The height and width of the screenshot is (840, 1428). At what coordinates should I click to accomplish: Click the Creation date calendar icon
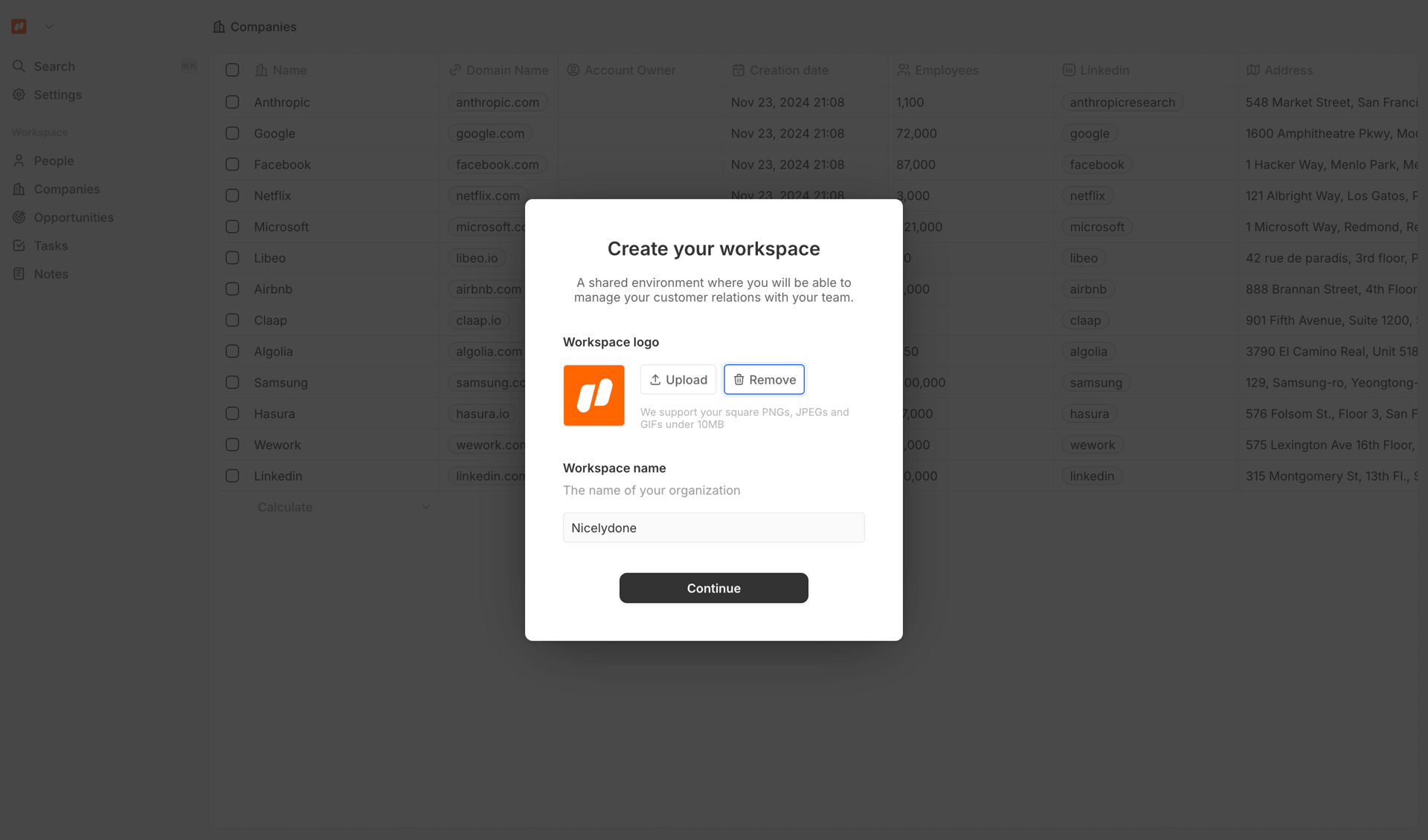(738, 70)
